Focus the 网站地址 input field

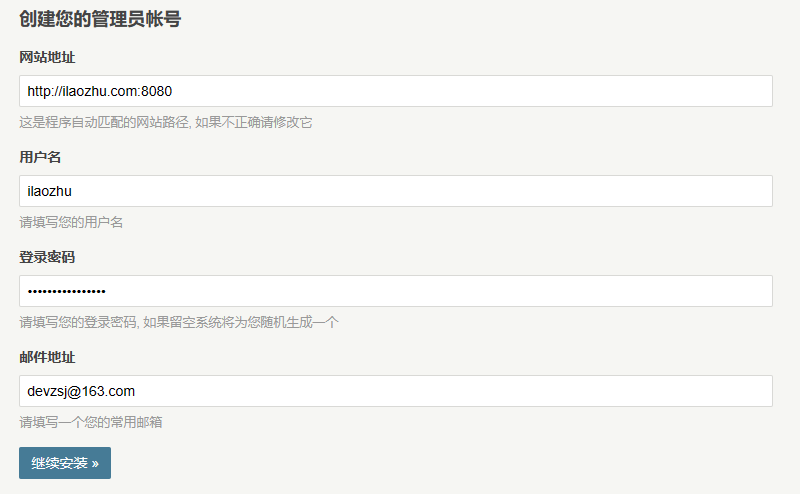396,91
